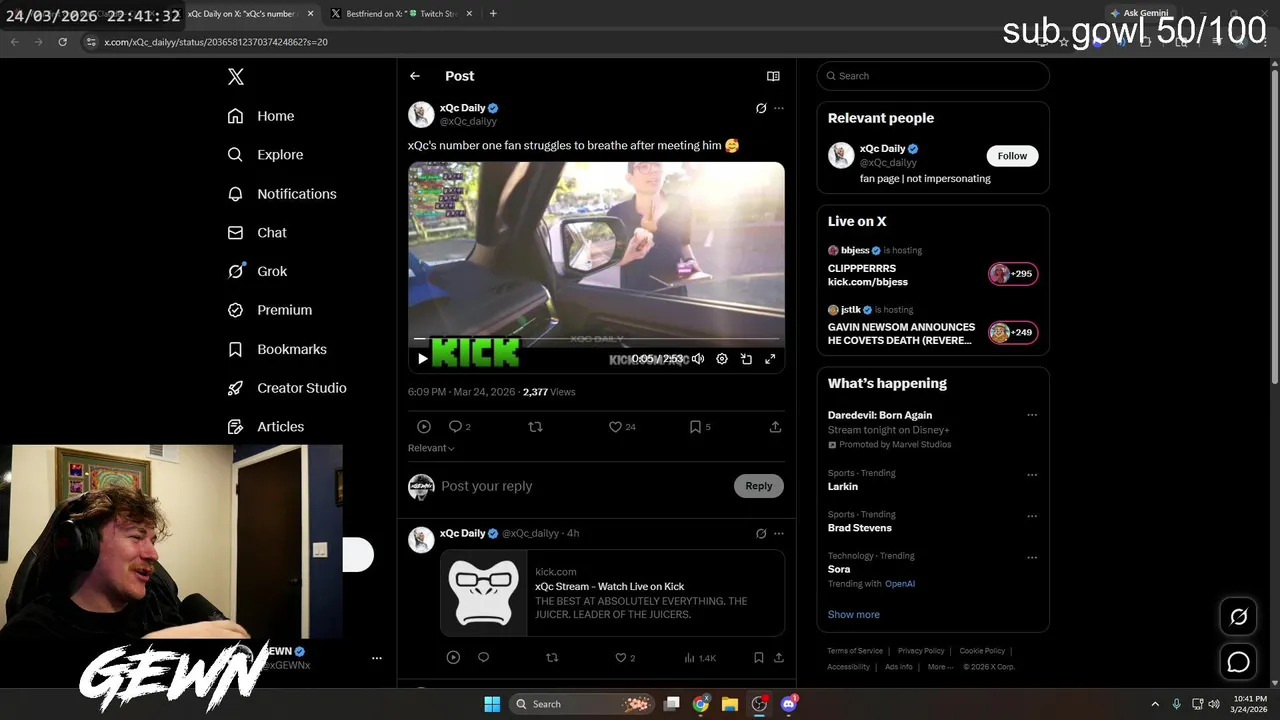Image resolution: width=1280 pixels, height=720 pixels.
Task: Open the Brad Stevens trending topic
Action: (x=860, y=528)
